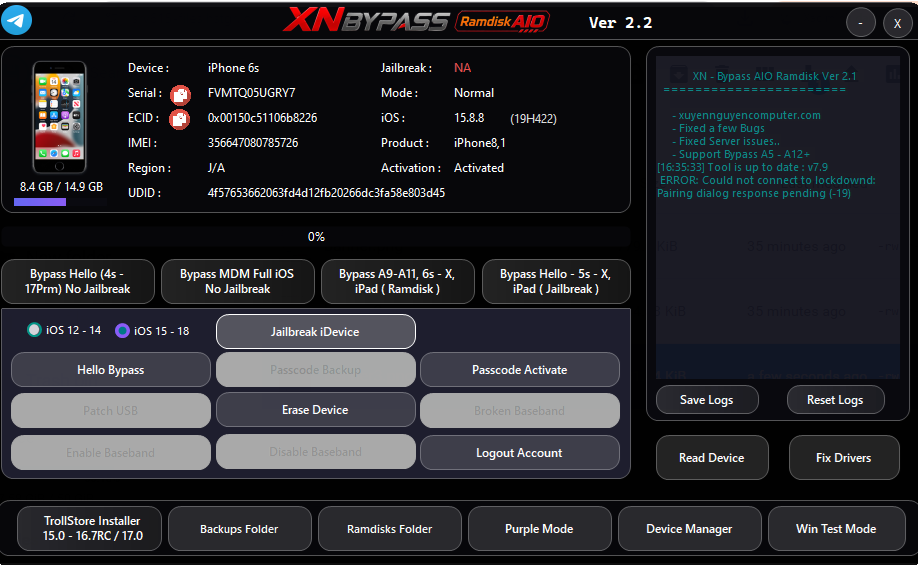
Task: Click the Region value J/A
Action: pos(216,168)
